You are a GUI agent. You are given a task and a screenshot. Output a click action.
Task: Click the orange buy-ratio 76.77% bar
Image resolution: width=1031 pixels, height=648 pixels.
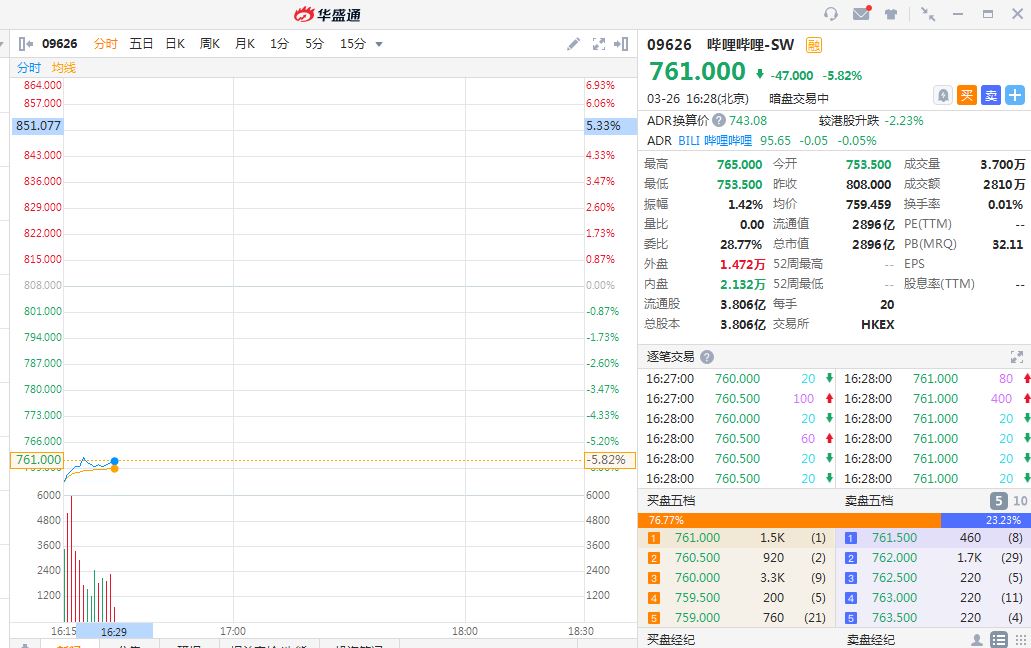tap(789, 520)
